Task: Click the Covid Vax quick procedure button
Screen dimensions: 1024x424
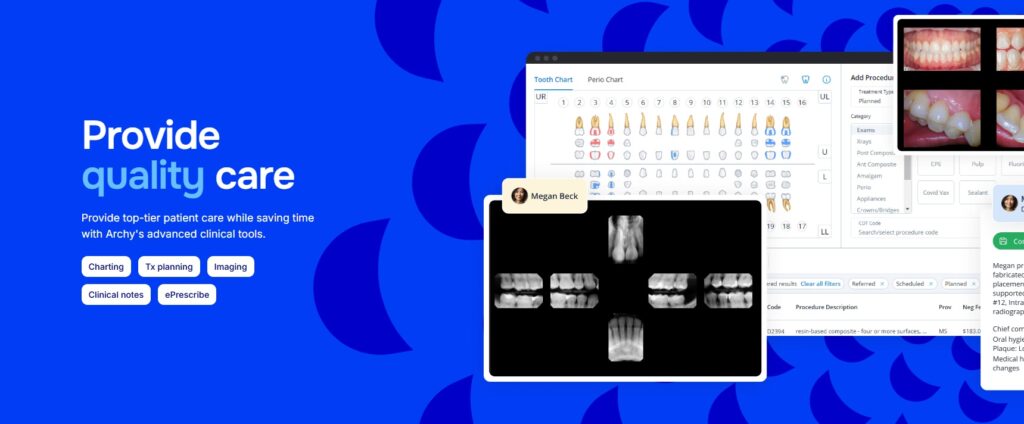Action: [936, 193]
